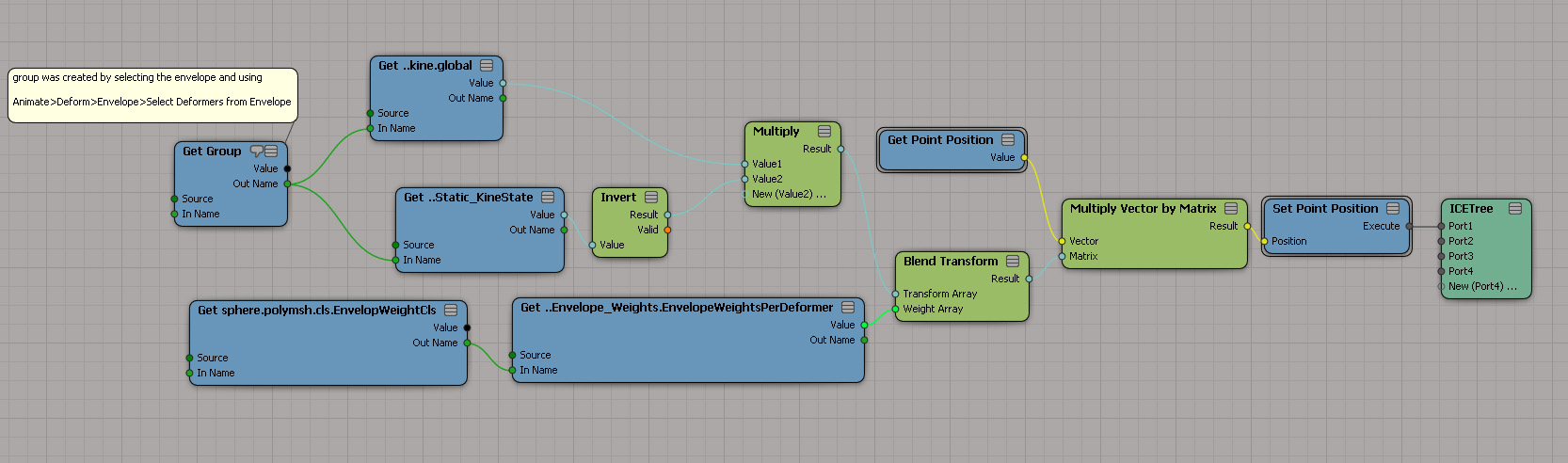Click the Set Point Position header icon
Image resolution: width=1568 pixels, height=463 pixels.
(x=1393, y=208)
